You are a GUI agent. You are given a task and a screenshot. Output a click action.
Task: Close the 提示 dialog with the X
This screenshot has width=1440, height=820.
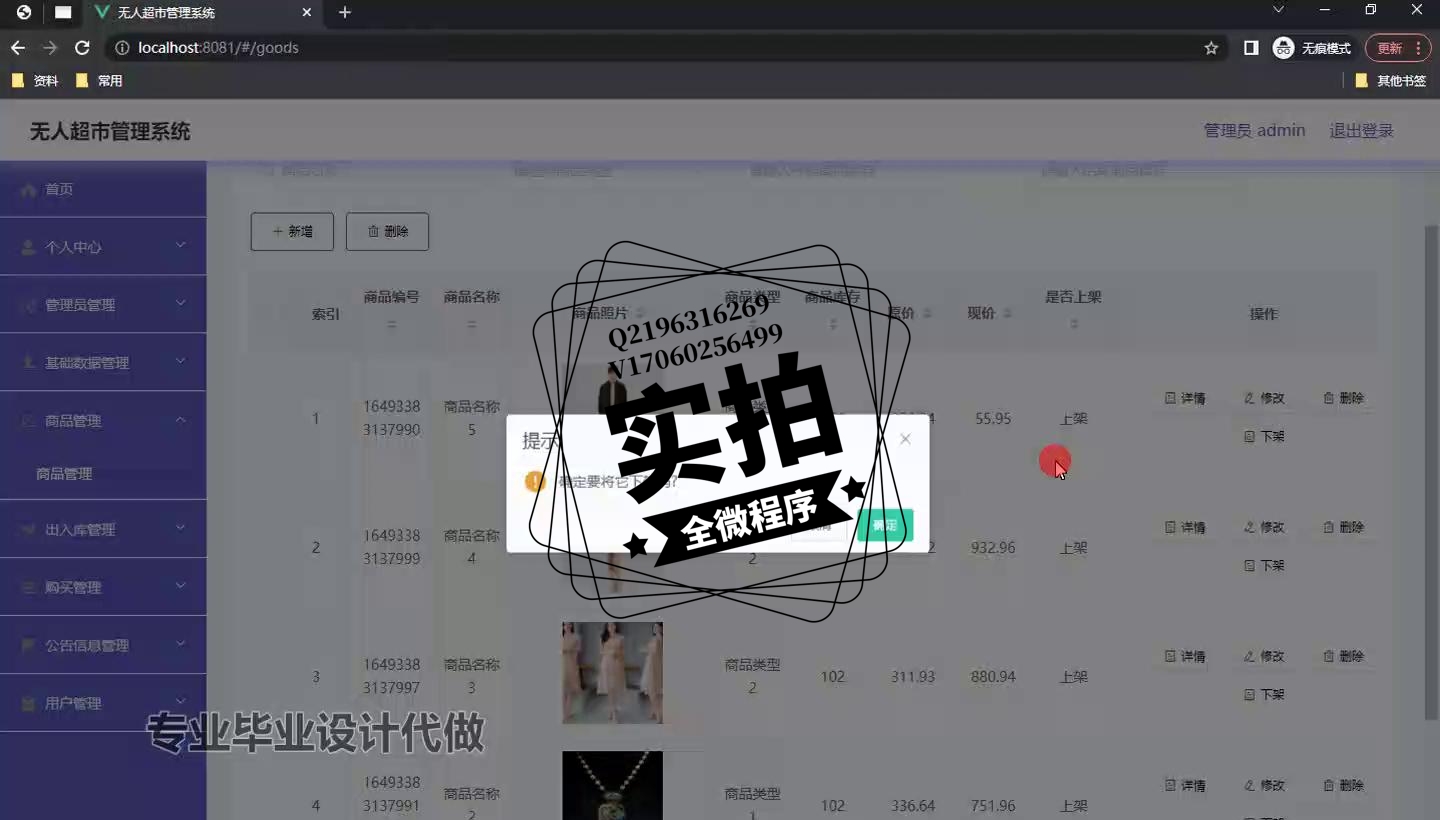905,439
